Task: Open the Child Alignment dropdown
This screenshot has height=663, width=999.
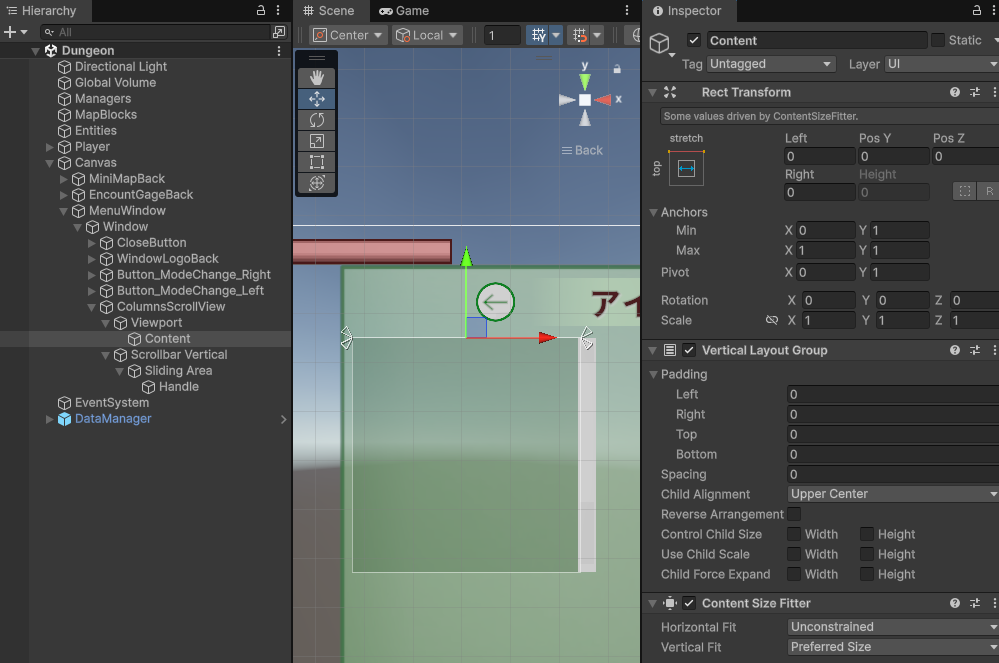Action: pyautogui.click(x=892, y=494)
